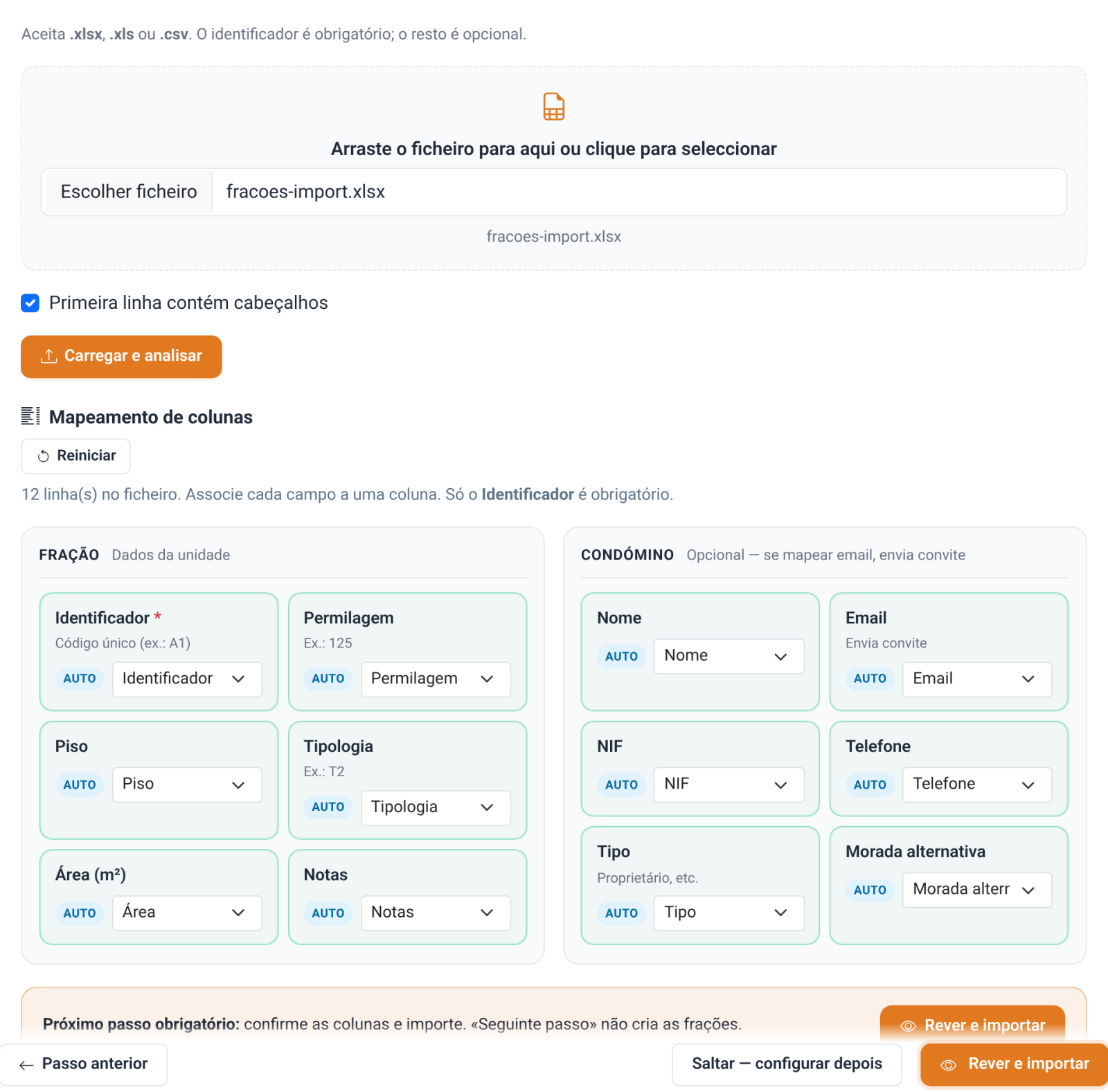Open the Tipo column dropdown
The image size is (1108, 1092).
click(729, 913)
